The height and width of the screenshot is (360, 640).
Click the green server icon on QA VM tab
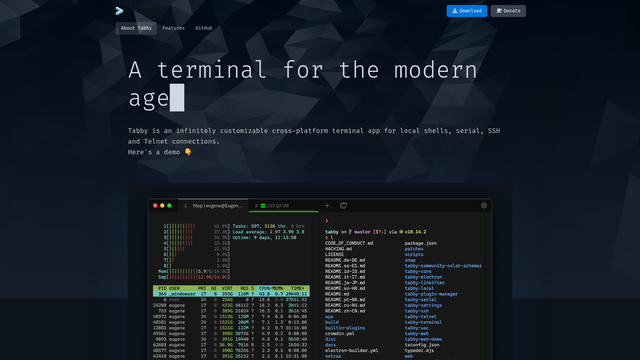pos(263,206)
